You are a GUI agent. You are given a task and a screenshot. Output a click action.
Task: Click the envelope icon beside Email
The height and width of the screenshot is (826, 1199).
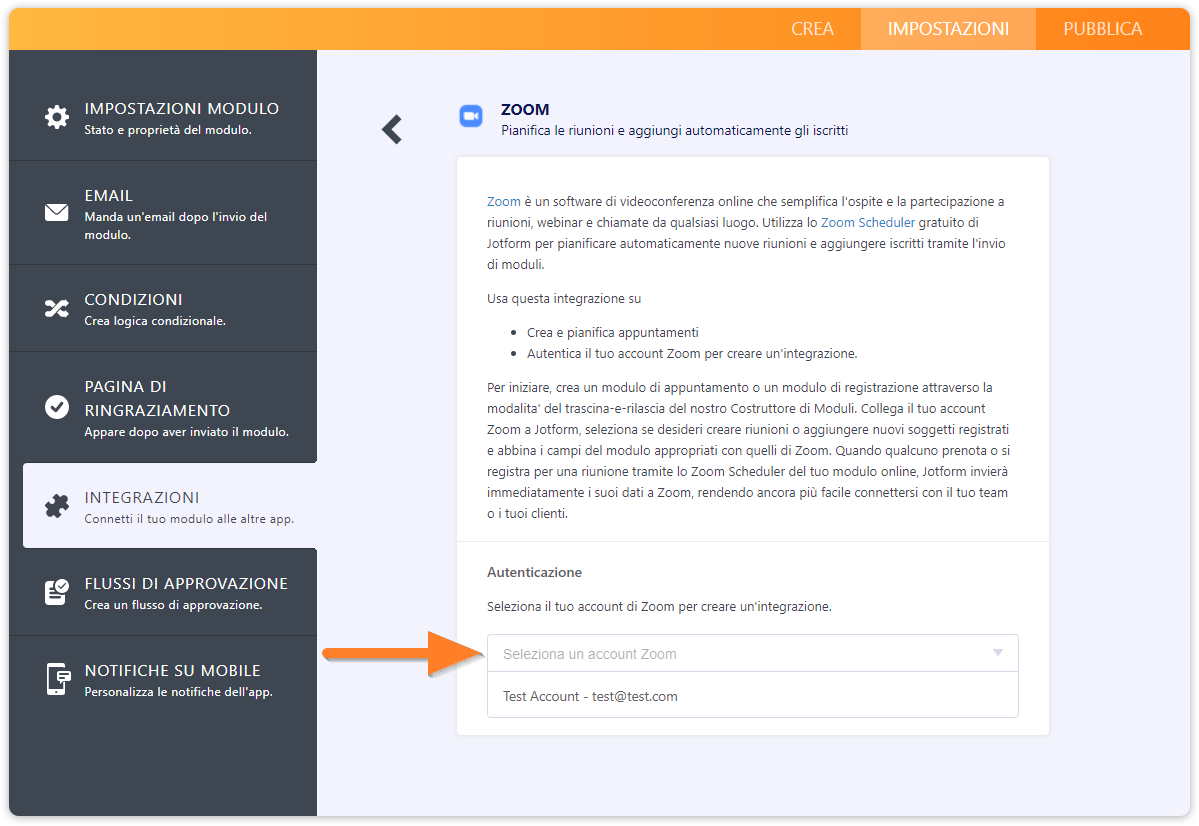[57, 213]
